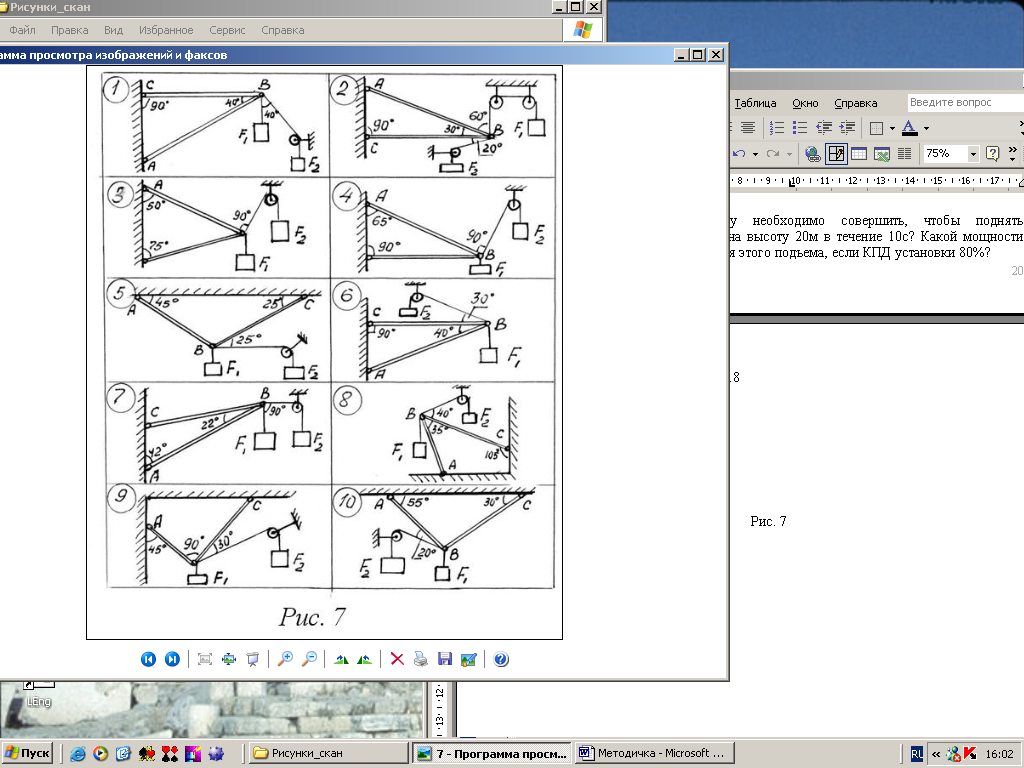Viewport: 1024px width, 768px height.
Task: Rotate image clockwise
Action: pos(341,659)
